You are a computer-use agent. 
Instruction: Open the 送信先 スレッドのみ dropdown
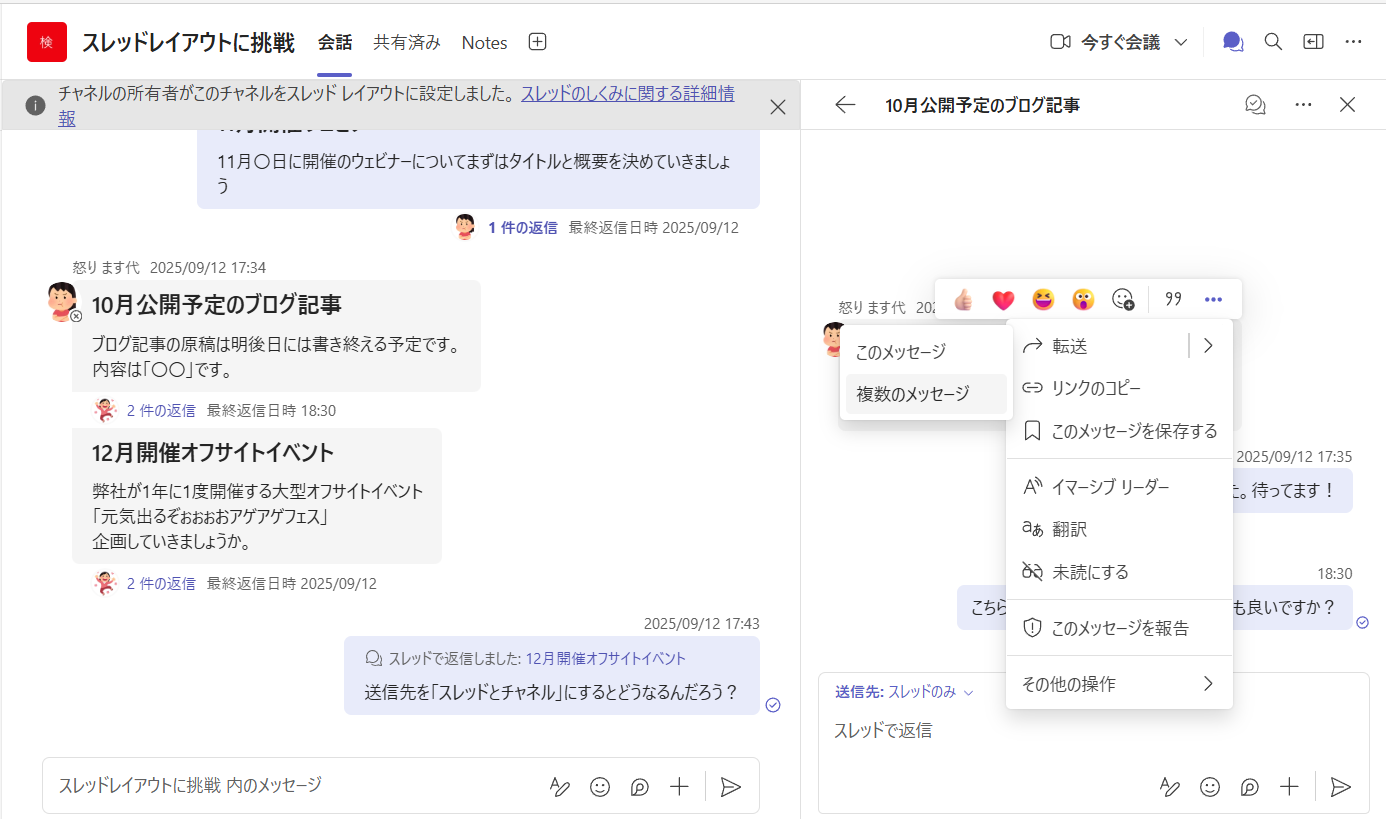point(904,692)
